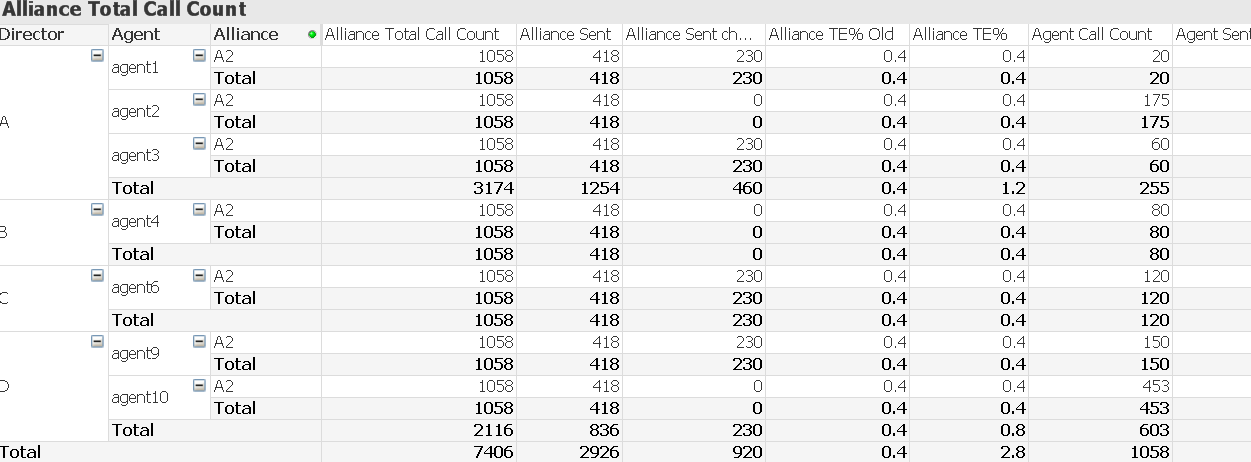Viewport: 1251px width, 462px height.
Task: Collapse the agent2 row breakdown
Action: pos(199,100)
